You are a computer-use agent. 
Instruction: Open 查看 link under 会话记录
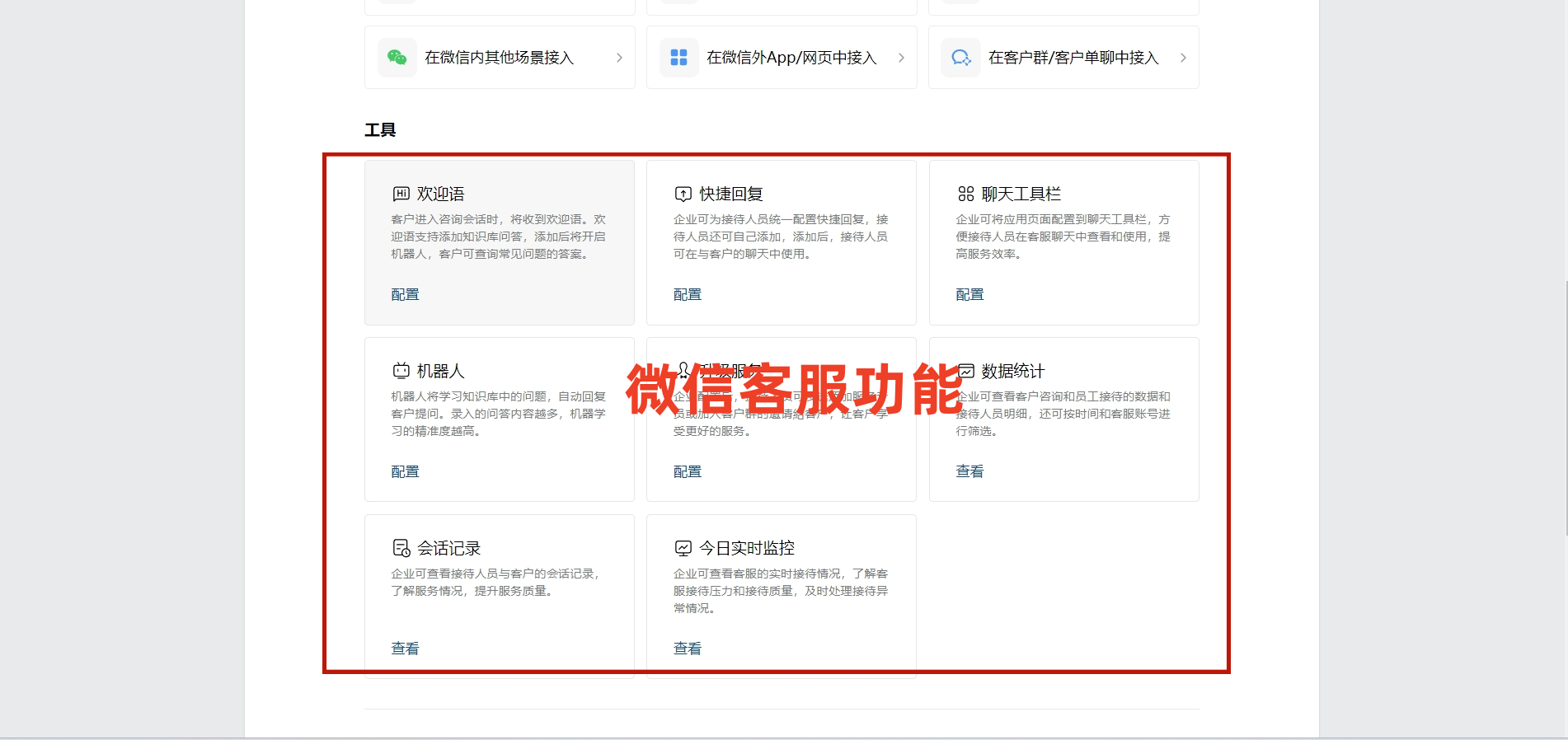coord(405,649)
